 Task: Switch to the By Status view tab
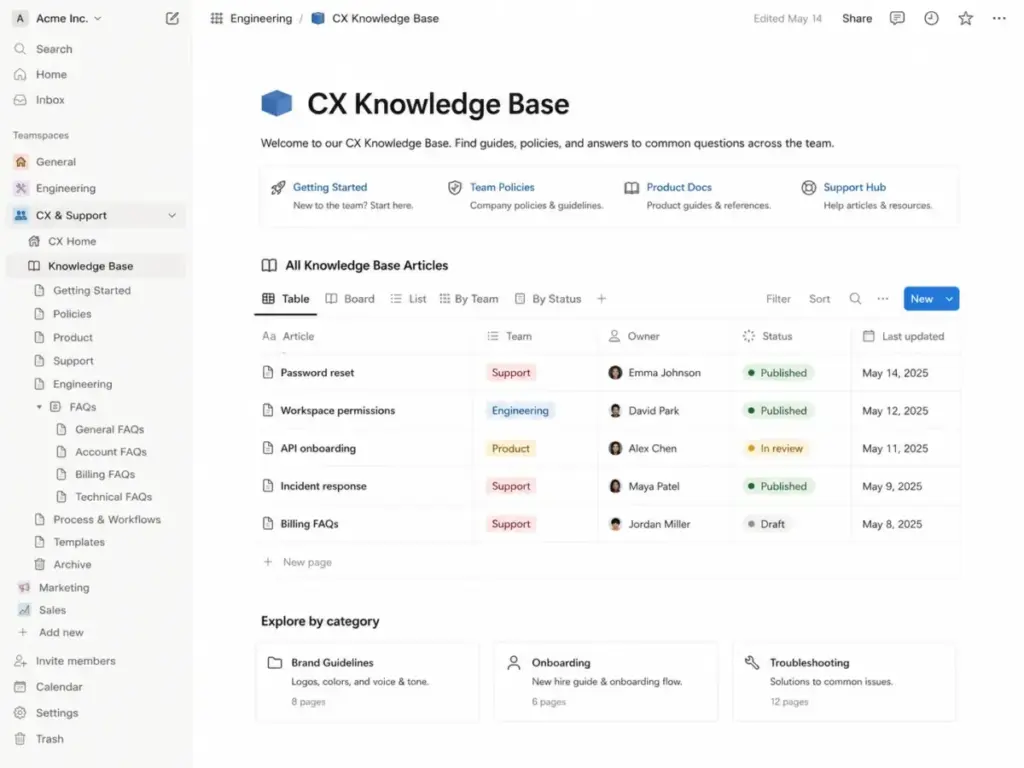pyautogui.click(x=548, y=298)
